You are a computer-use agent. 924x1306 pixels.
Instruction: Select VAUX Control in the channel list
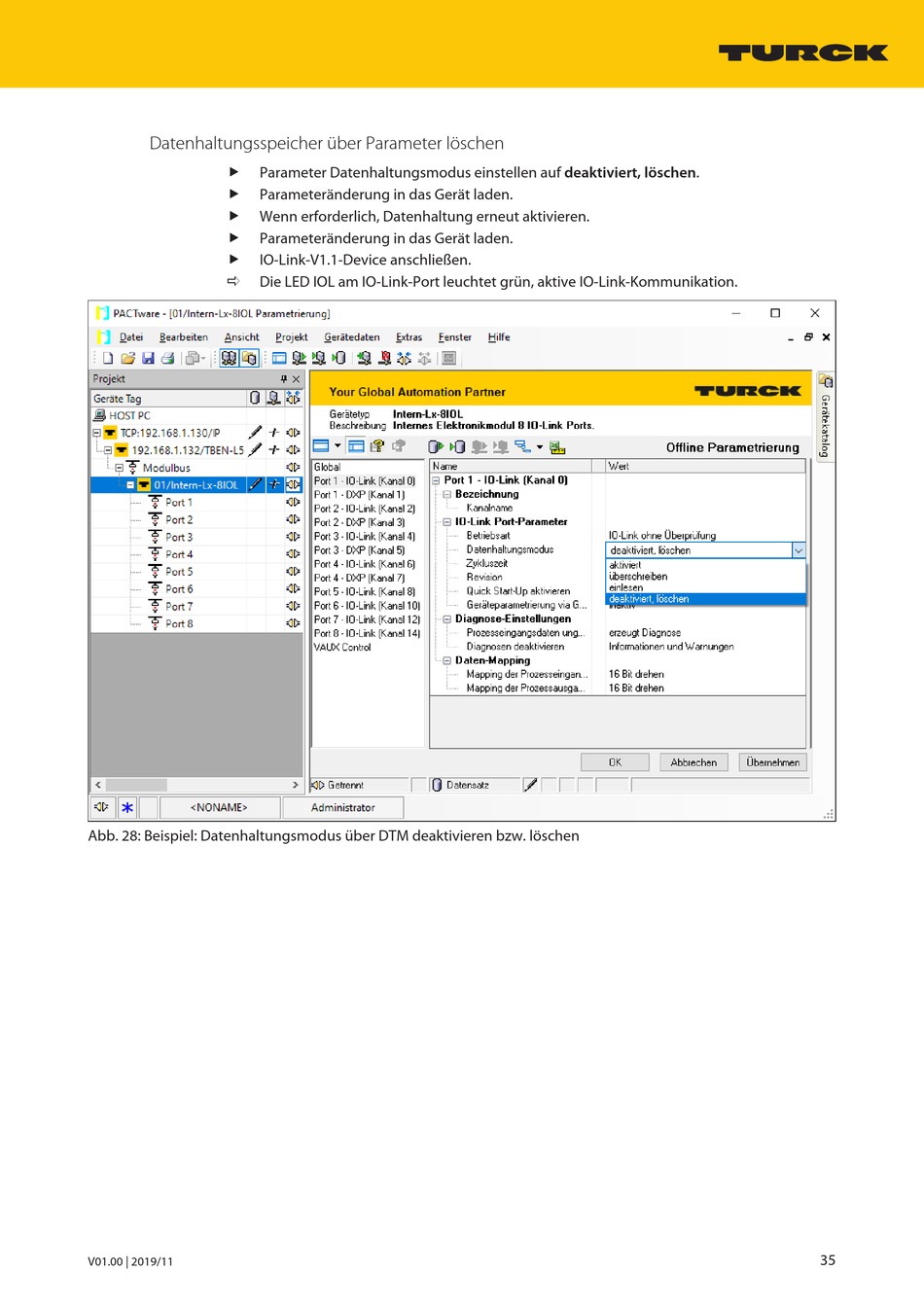pos(342,647)
